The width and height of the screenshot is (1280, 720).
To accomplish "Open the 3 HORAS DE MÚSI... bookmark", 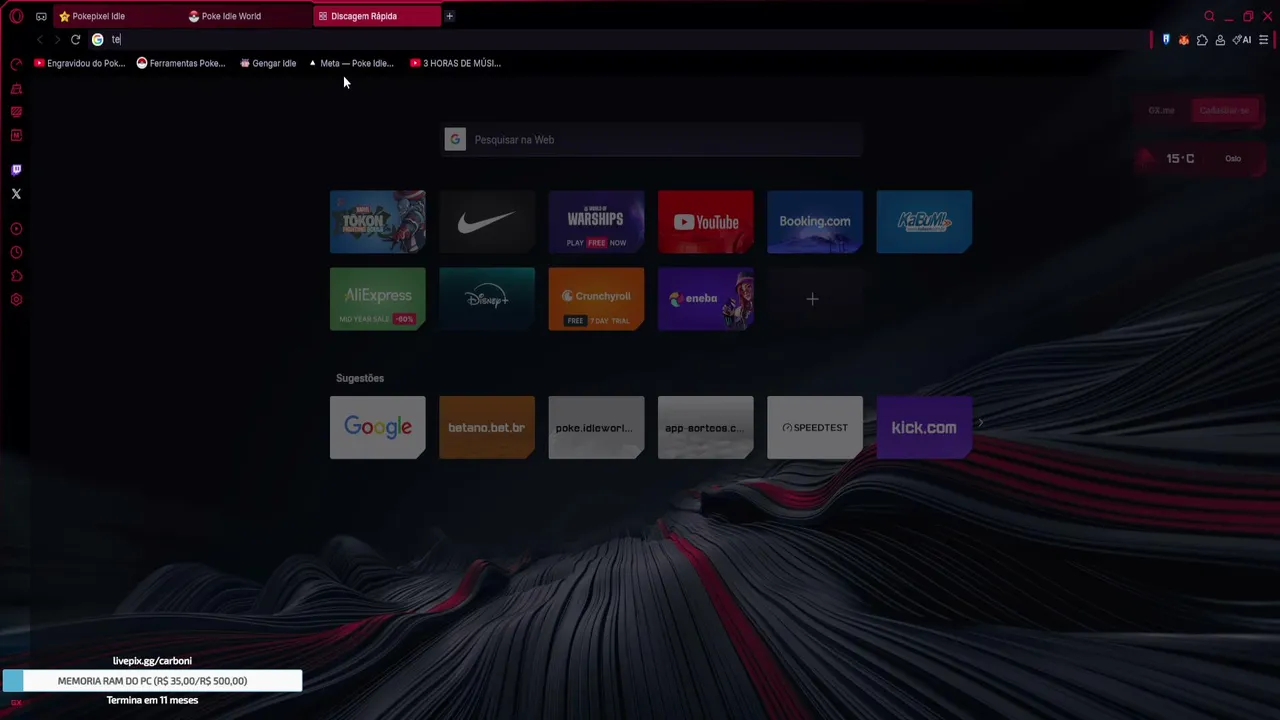I will coord(456,63).
